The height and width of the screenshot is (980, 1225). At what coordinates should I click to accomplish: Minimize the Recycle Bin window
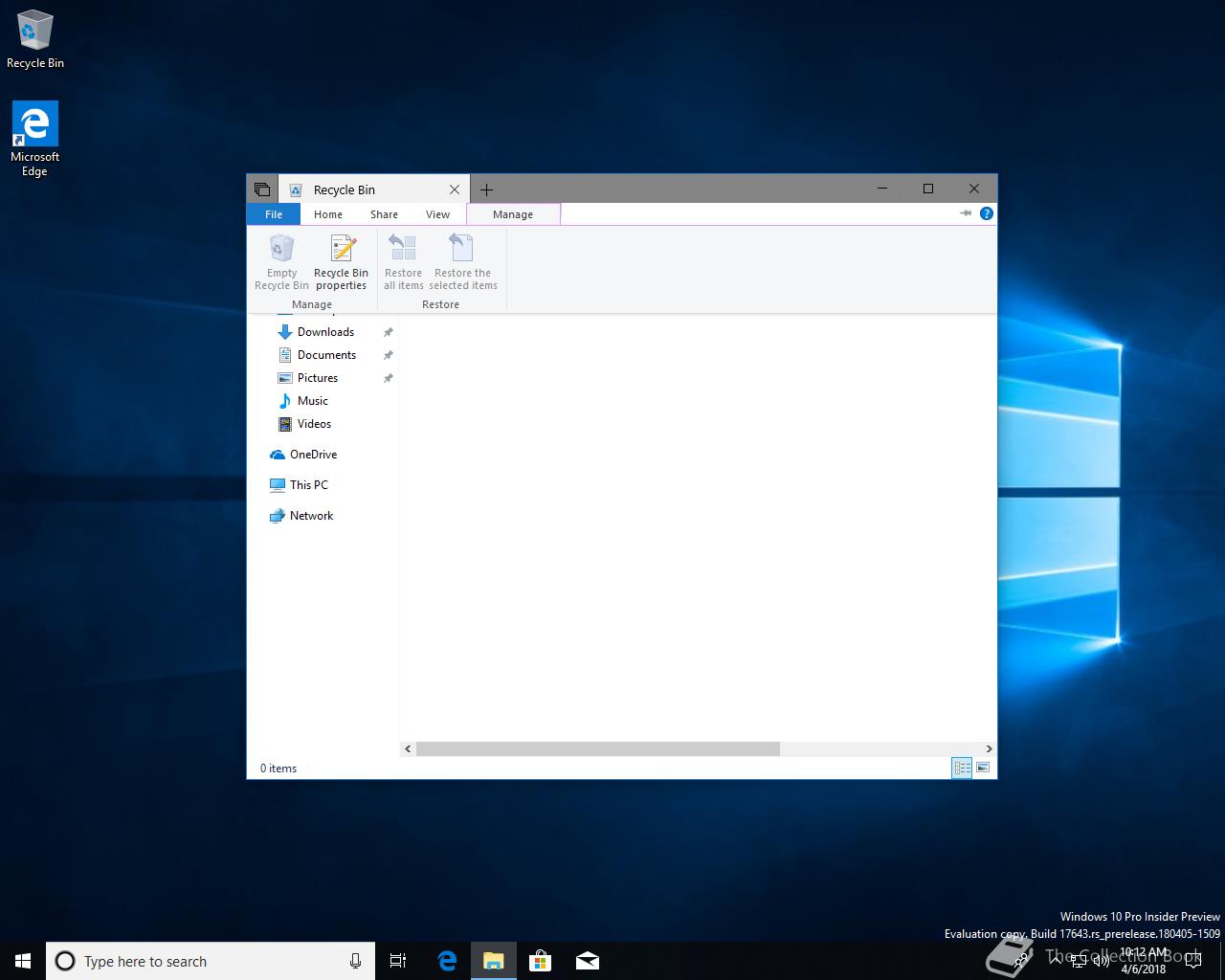(882, 189)
